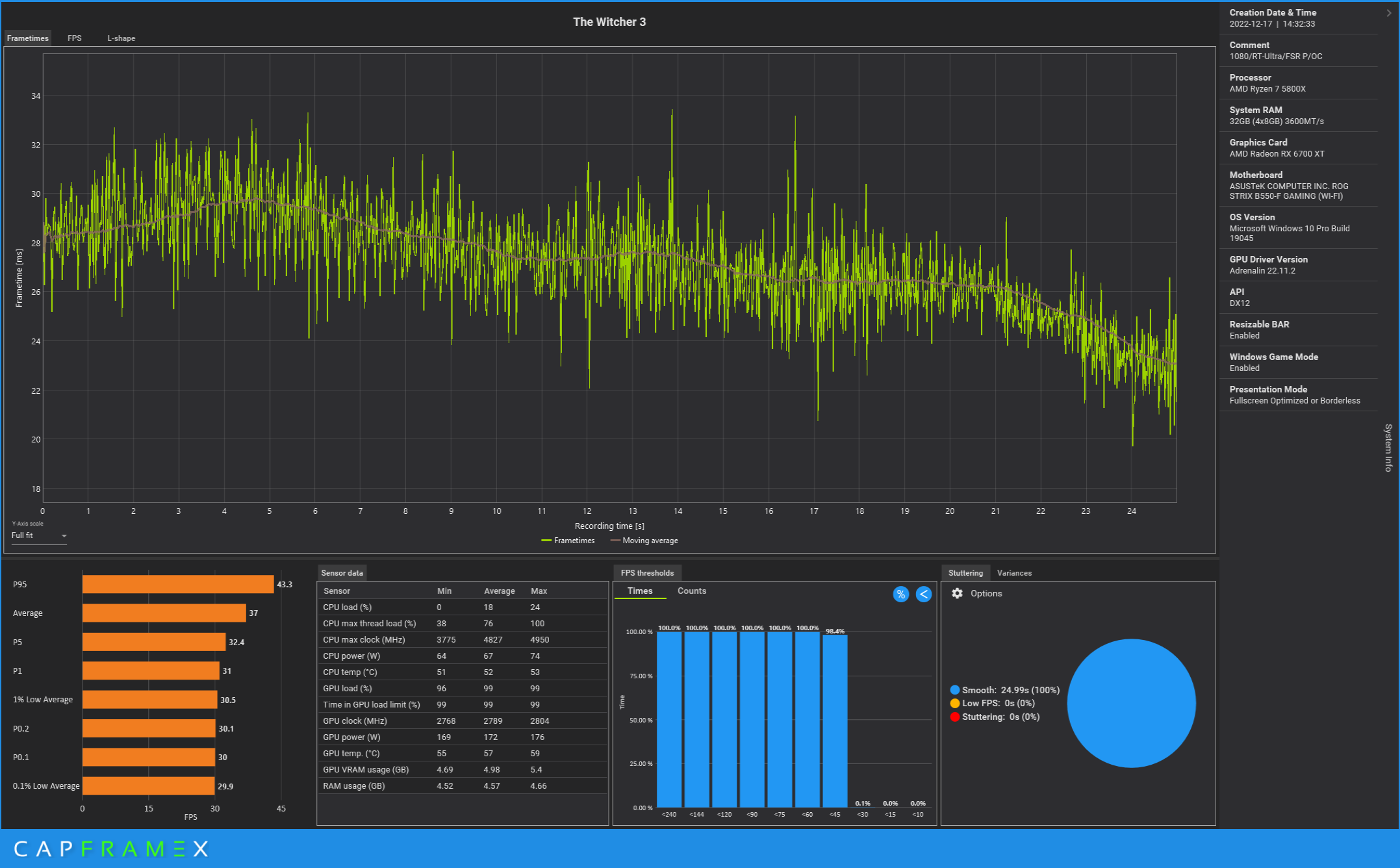The image size is (1400, 868).
Task: Click the P95 orange bar
Action: click(177, 584)
